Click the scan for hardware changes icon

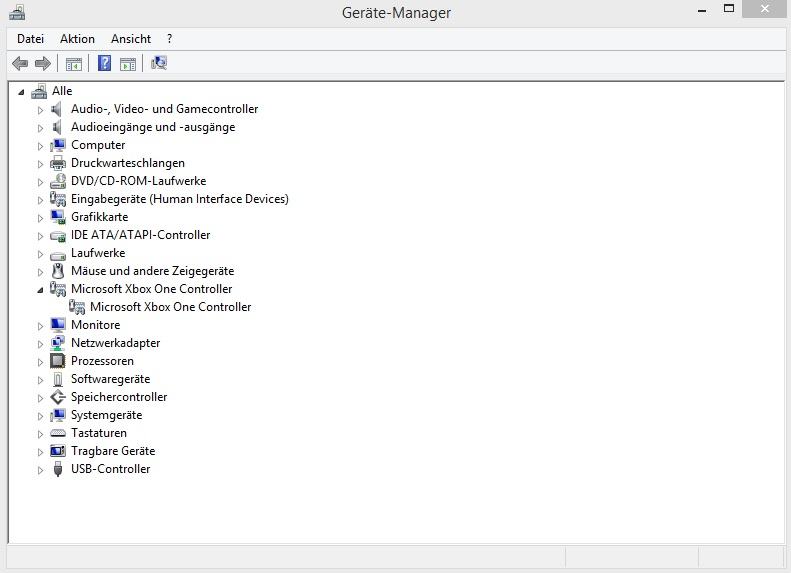coord(158,64)
